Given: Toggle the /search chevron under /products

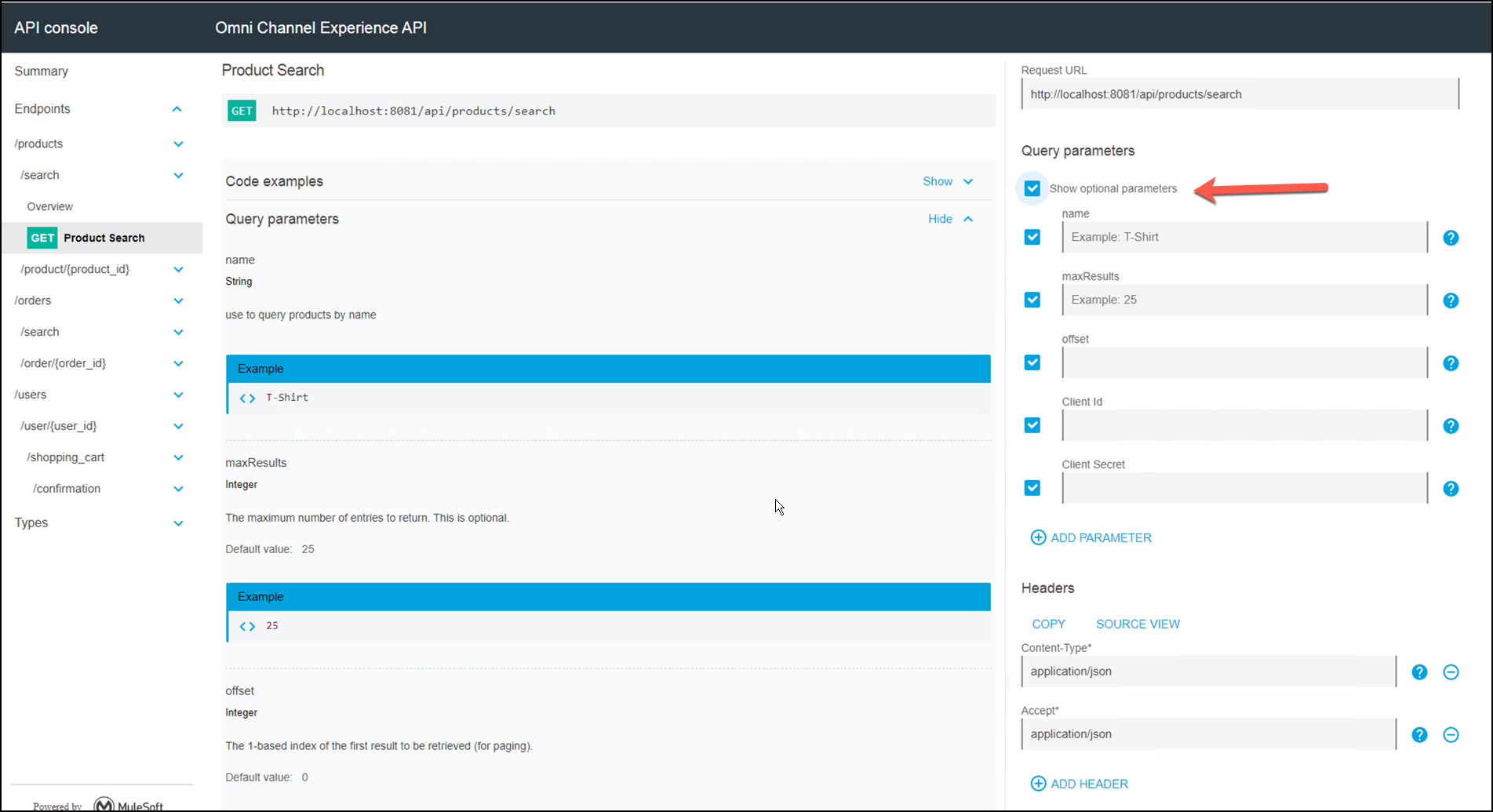Looking at the screenshot, I should (x=178, y=176).
